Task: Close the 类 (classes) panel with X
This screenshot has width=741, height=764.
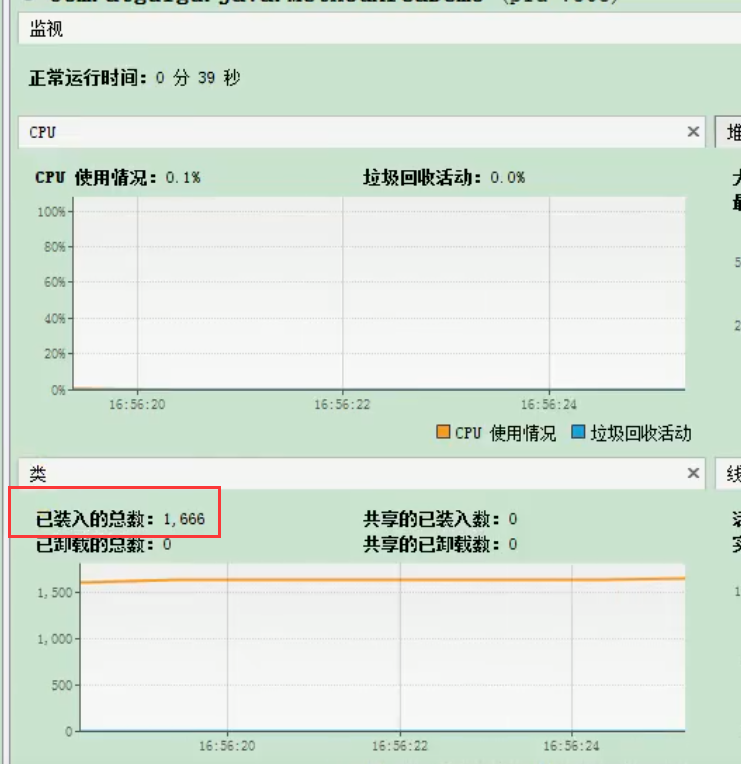Action: (693, 473)
